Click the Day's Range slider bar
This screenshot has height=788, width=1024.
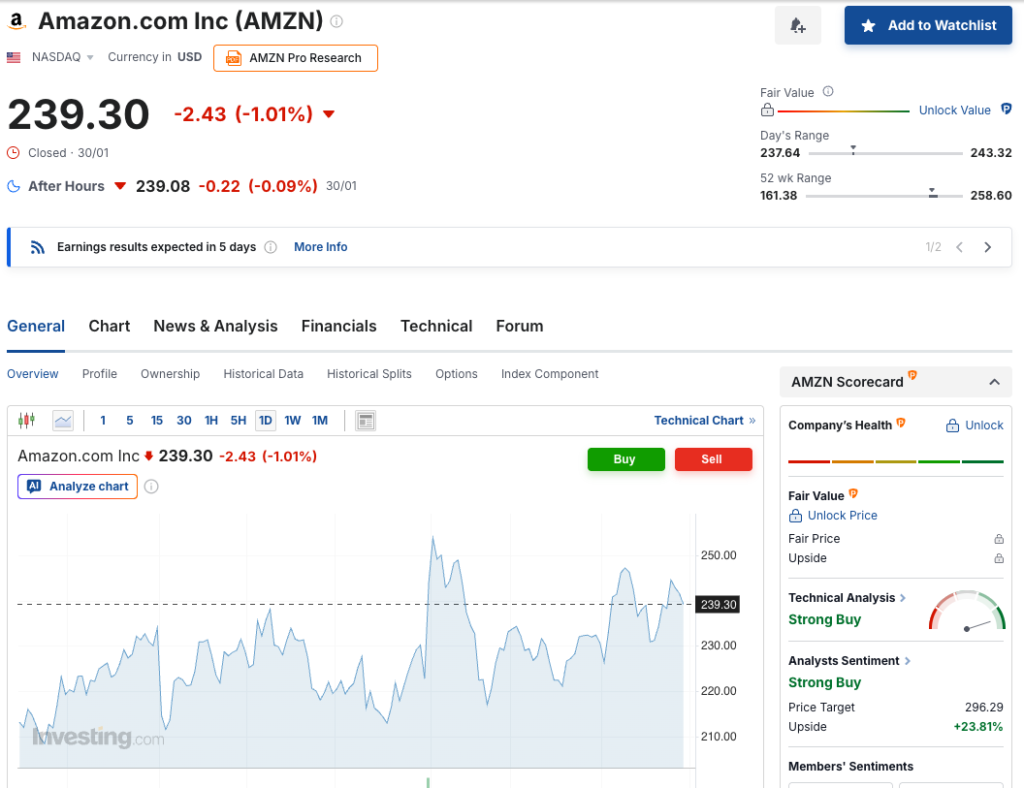[885, 153]
